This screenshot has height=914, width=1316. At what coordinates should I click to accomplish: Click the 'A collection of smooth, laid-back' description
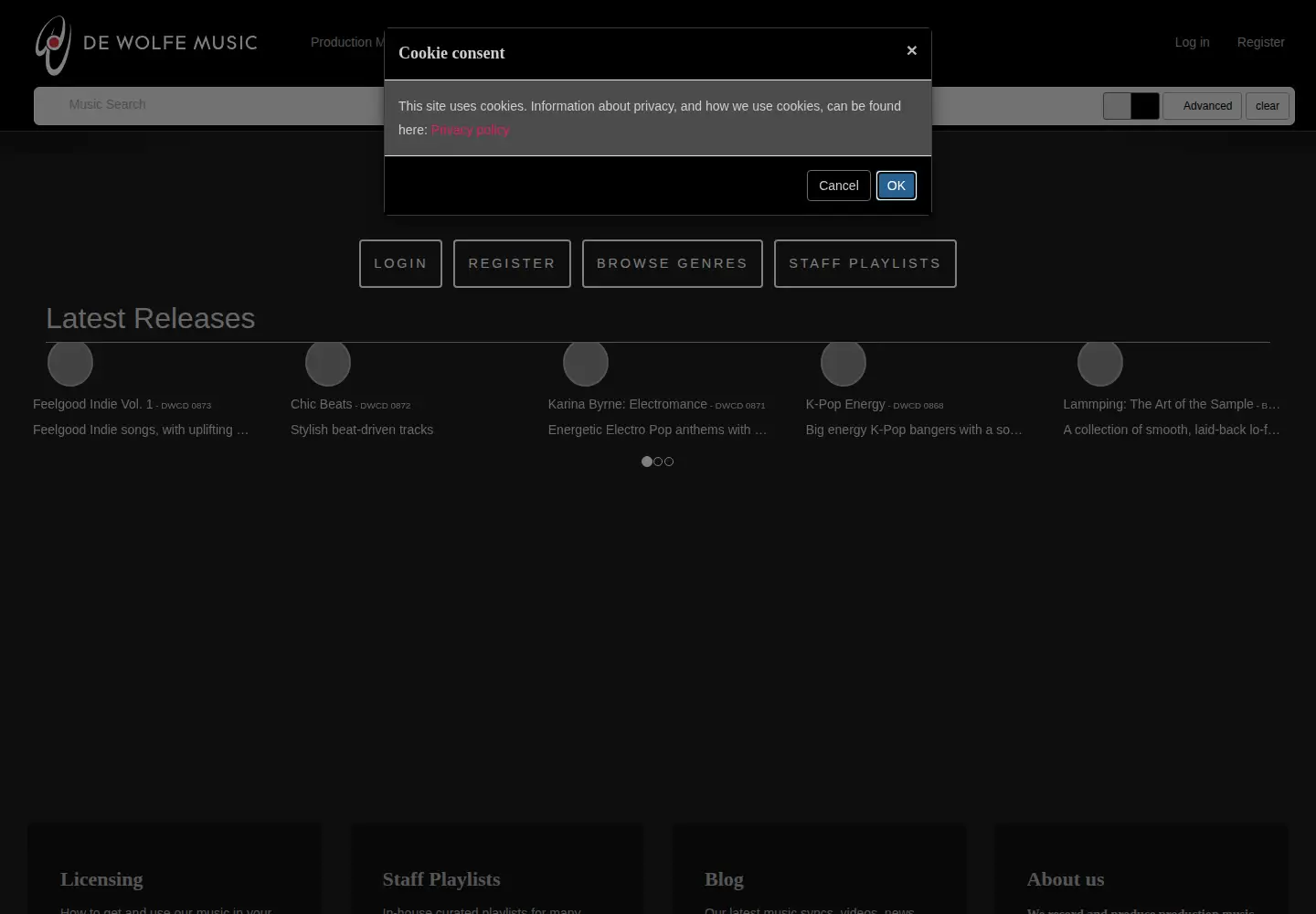coord(1172,430)
